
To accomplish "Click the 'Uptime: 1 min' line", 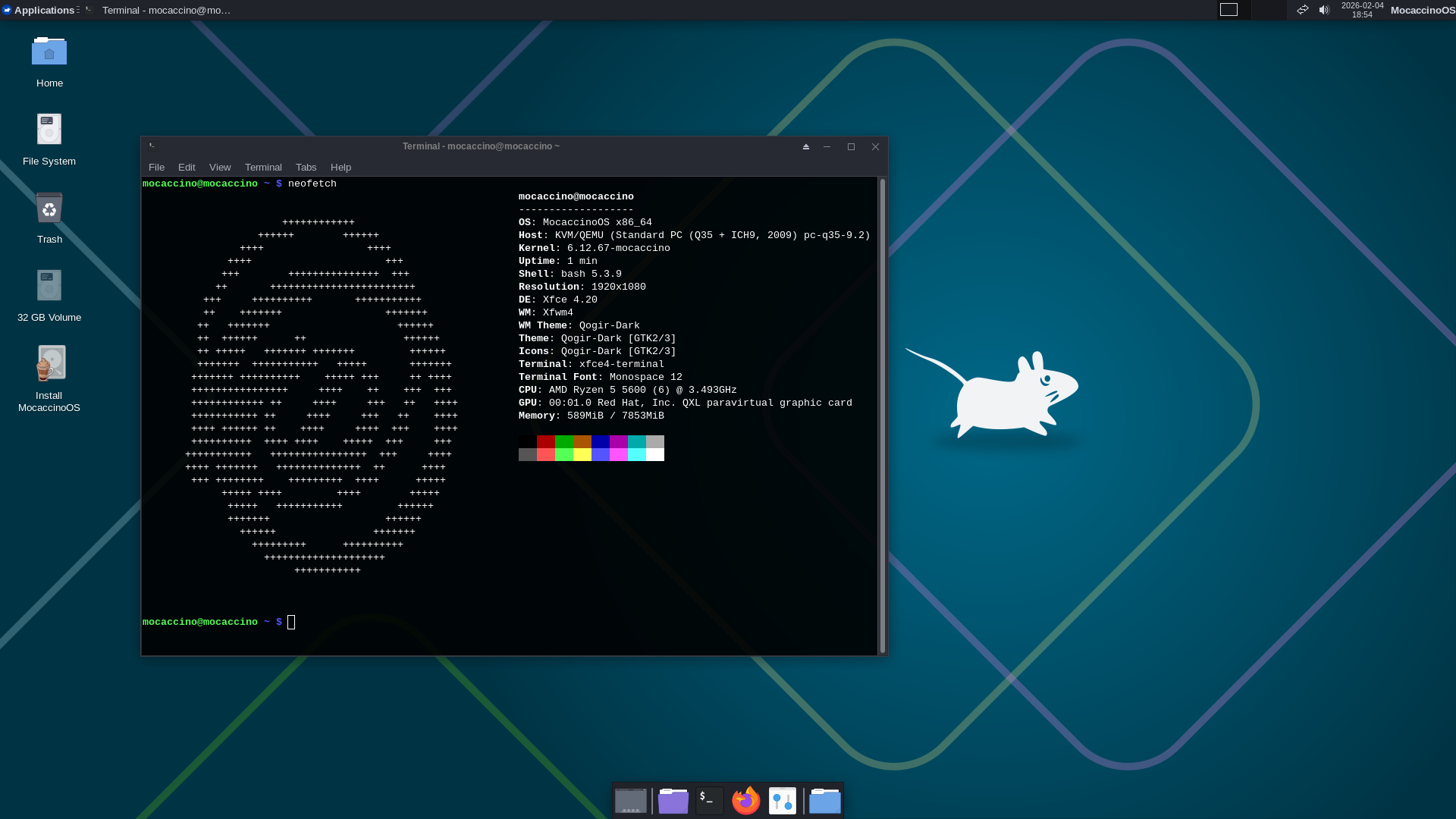I will tap(558, 261).
